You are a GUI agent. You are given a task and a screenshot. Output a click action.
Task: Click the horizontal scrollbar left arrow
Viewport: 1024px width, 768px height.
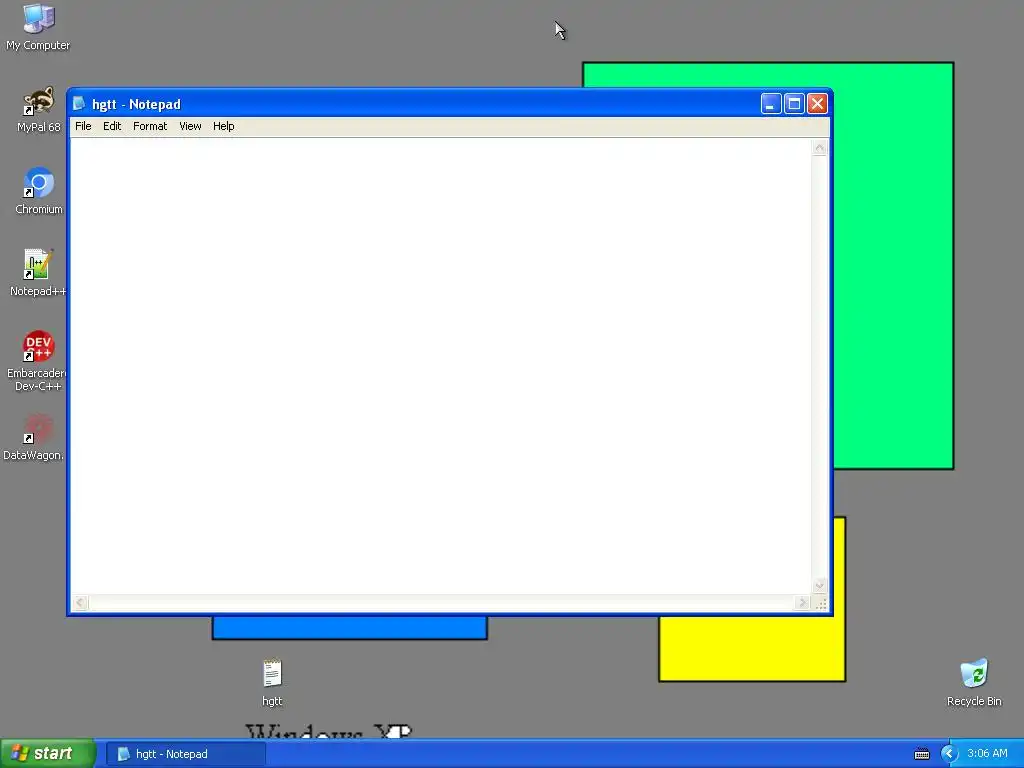pos(80,603)
